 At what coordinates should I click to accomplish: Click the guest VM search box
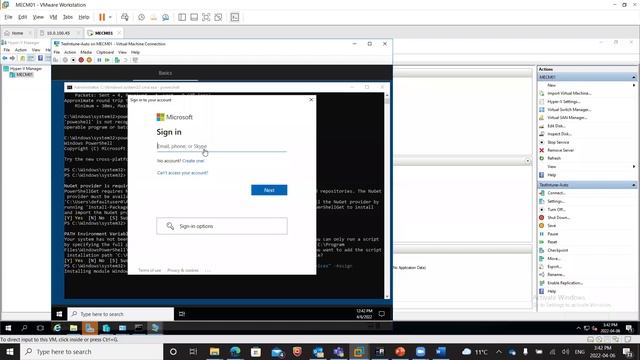tap(121, 314)
